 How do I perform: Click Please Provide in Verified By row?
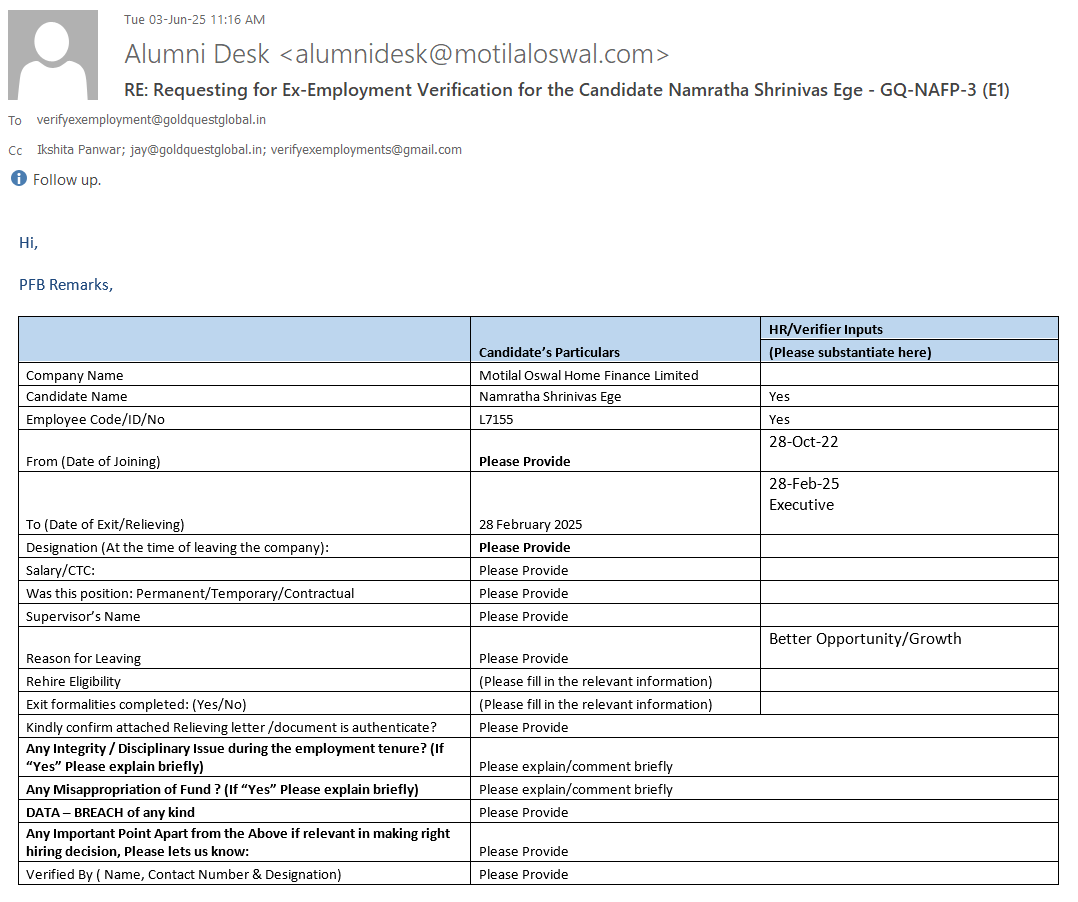point(523,874)
